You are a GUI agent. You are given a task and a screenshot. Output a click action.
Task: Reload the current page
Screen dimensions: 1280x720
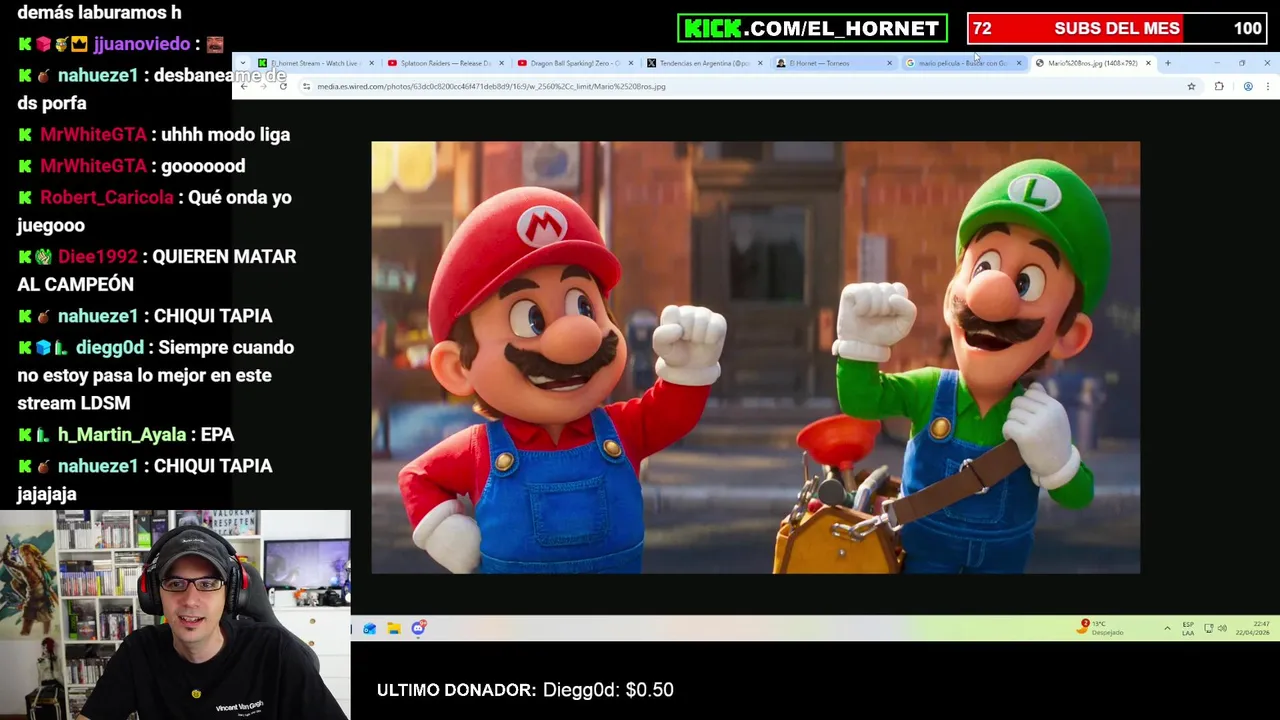(283, 86)
